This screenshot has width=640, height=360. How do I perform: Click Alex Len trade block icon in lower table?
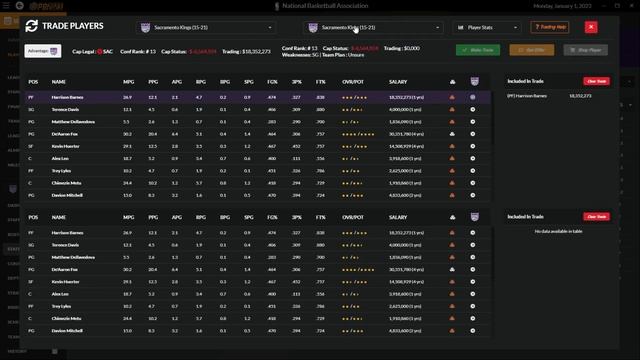pos(452,294)
